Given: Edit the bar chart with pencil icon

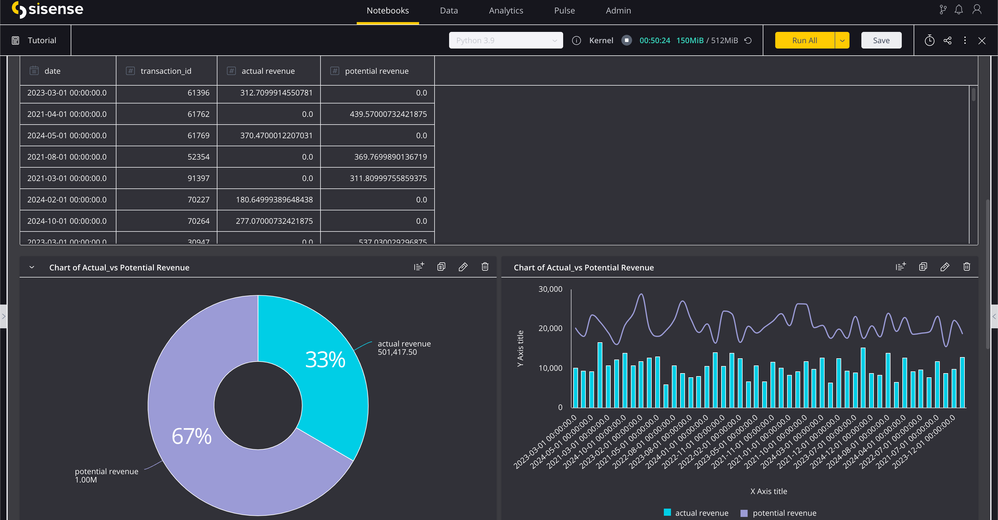Looking at the screenshot, I should [x=945, y=267].
